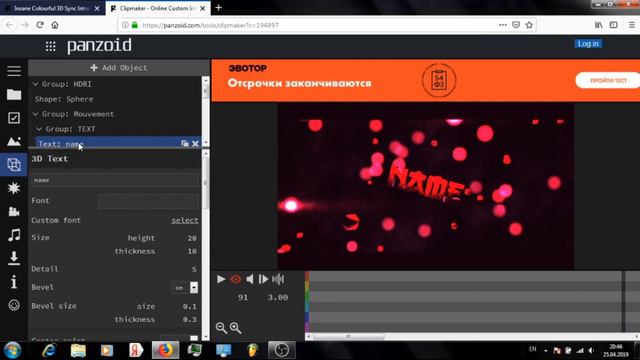
Task: Collapse Group: TEXT
Action: click(39, 129)
